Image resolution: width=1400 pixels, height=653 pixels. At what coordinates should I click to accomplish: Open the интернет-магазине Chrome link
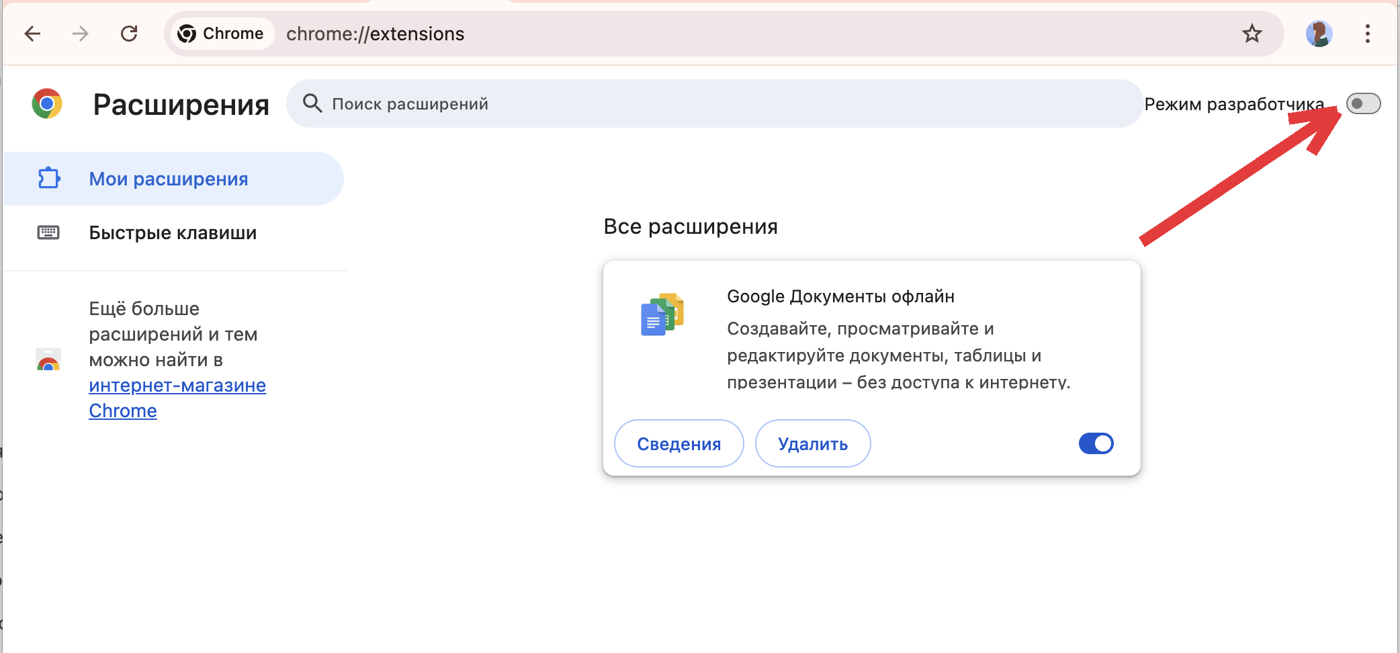coord(177,398)
